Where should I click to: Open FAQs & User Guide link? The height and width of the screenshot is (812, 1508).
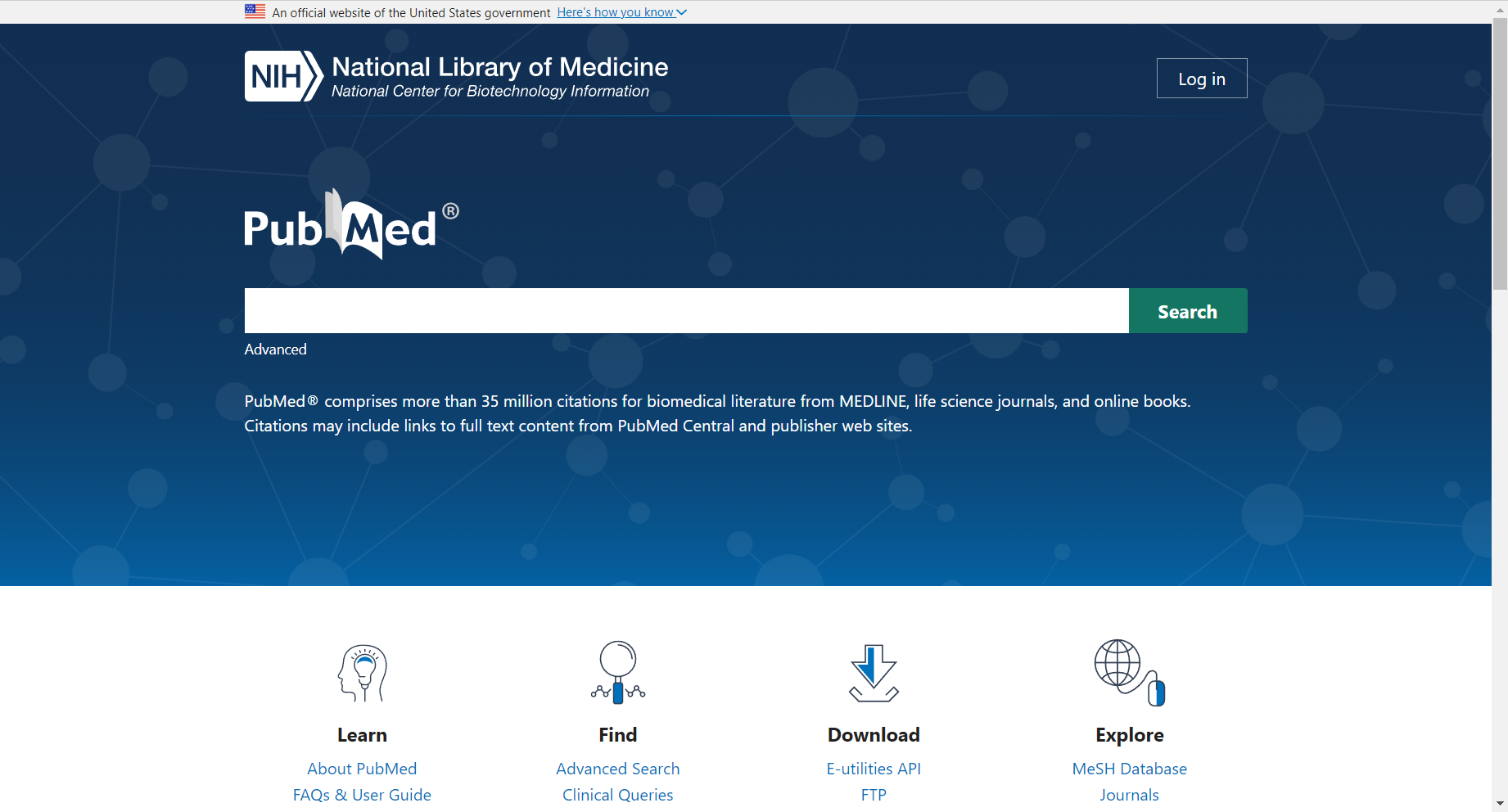pos(362,795)
